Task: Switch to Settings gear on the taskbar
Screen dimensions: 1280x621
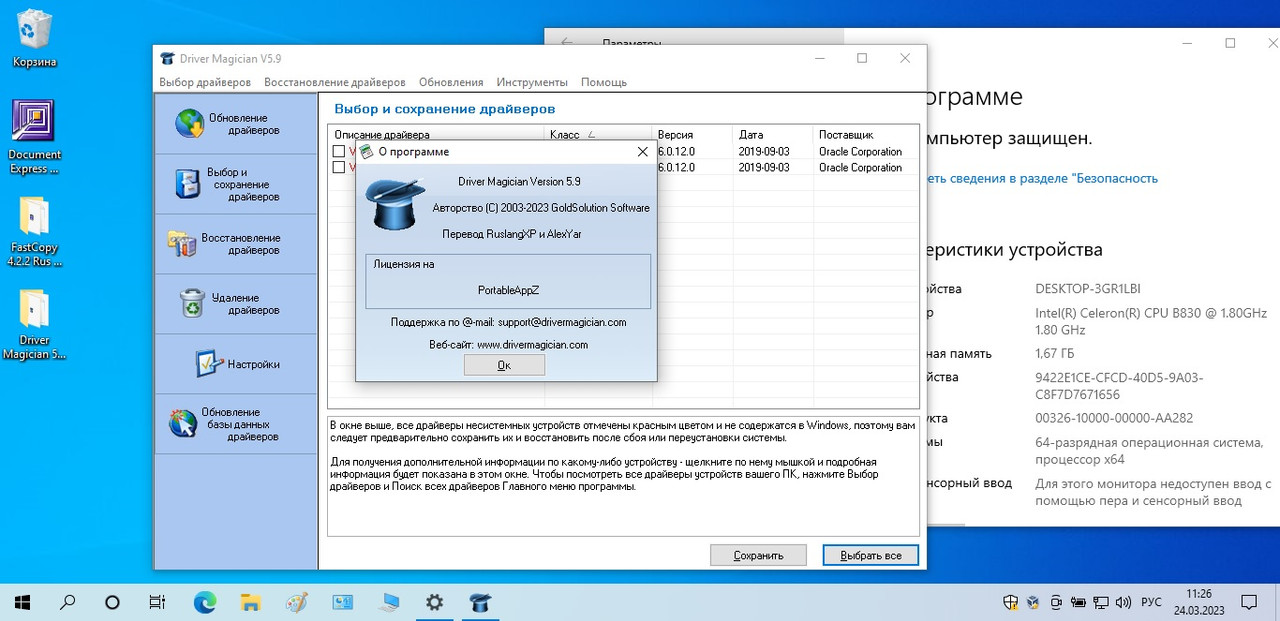Action: (434, 603)
